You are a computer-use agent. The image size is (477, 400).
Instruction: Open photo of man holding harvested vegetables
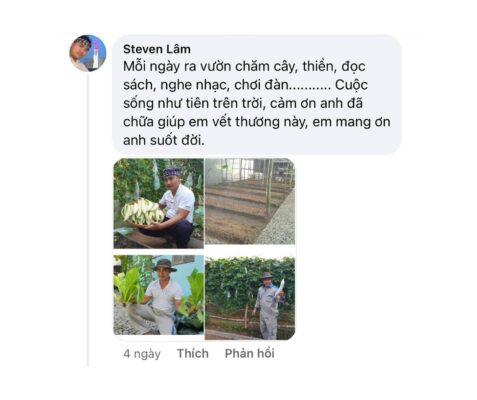[x=159, y=203]
